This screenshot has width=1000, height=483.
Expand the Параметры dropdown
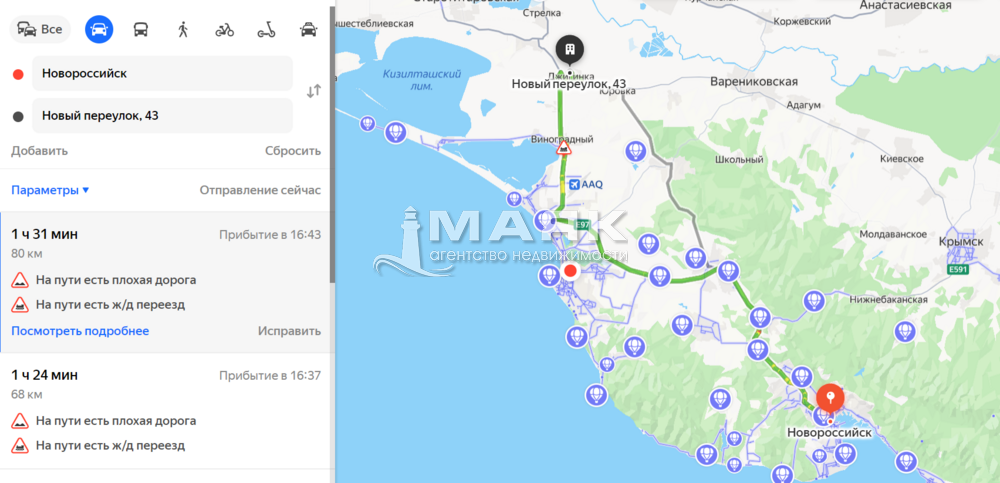(50, 190)
